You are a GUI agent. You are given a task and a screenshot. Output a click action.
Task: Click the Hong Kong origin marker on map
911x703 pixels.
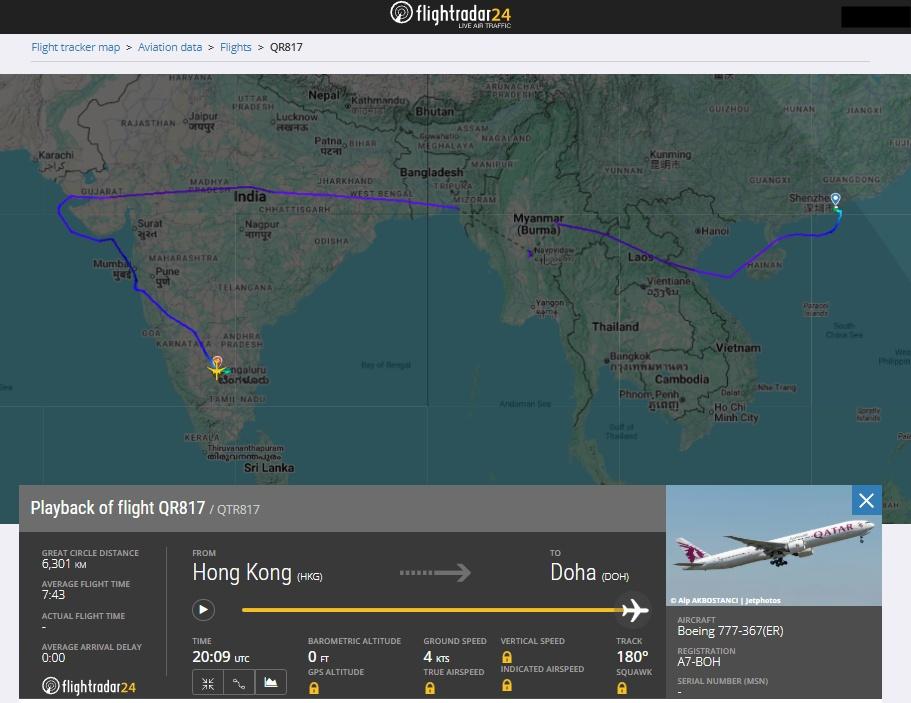pyautogui.click(x=836, y=200)
